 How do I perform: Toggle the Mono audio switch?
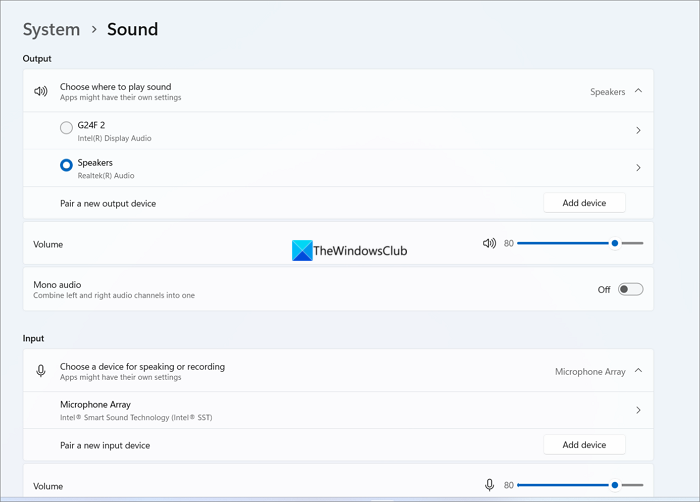tap(630, 290)
